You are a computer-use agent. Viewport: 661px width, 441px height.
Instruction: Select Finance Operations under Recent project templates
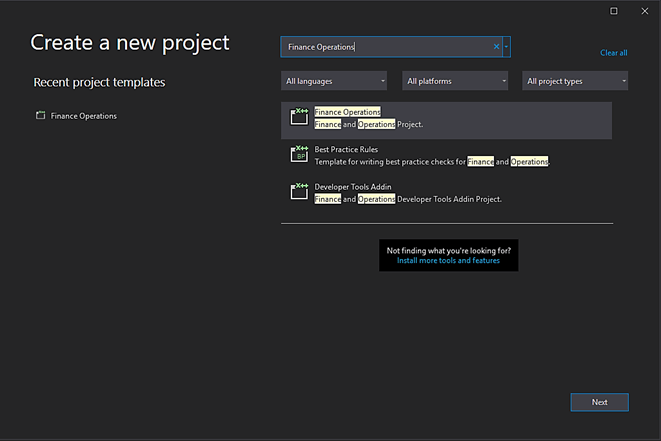(84, 116)
